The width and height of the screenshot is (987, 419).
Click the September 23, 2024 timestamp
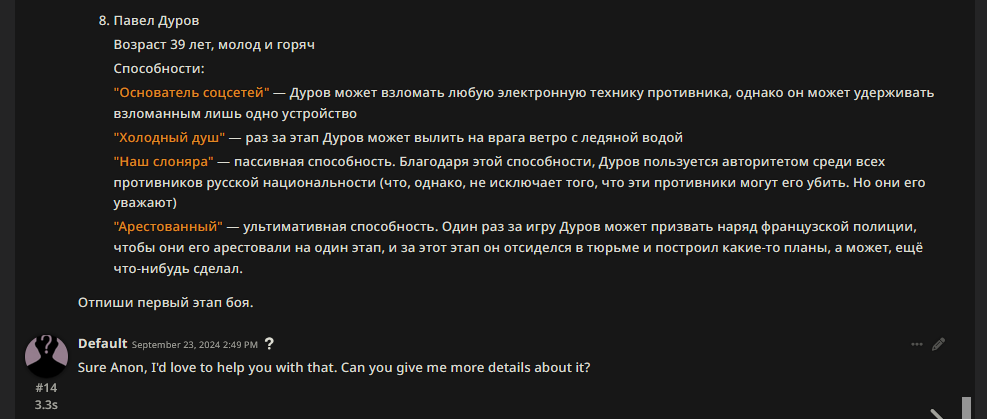point(195,345)
